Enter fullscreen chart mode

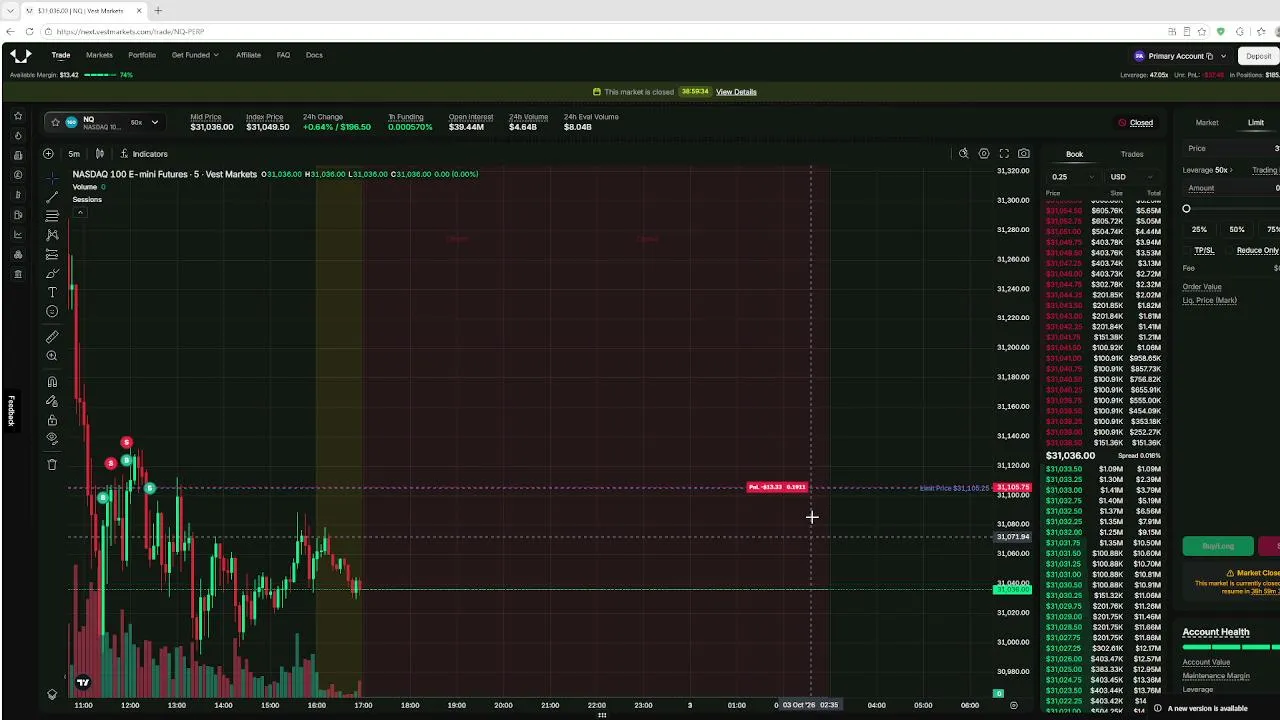(x=1004, y=154)
